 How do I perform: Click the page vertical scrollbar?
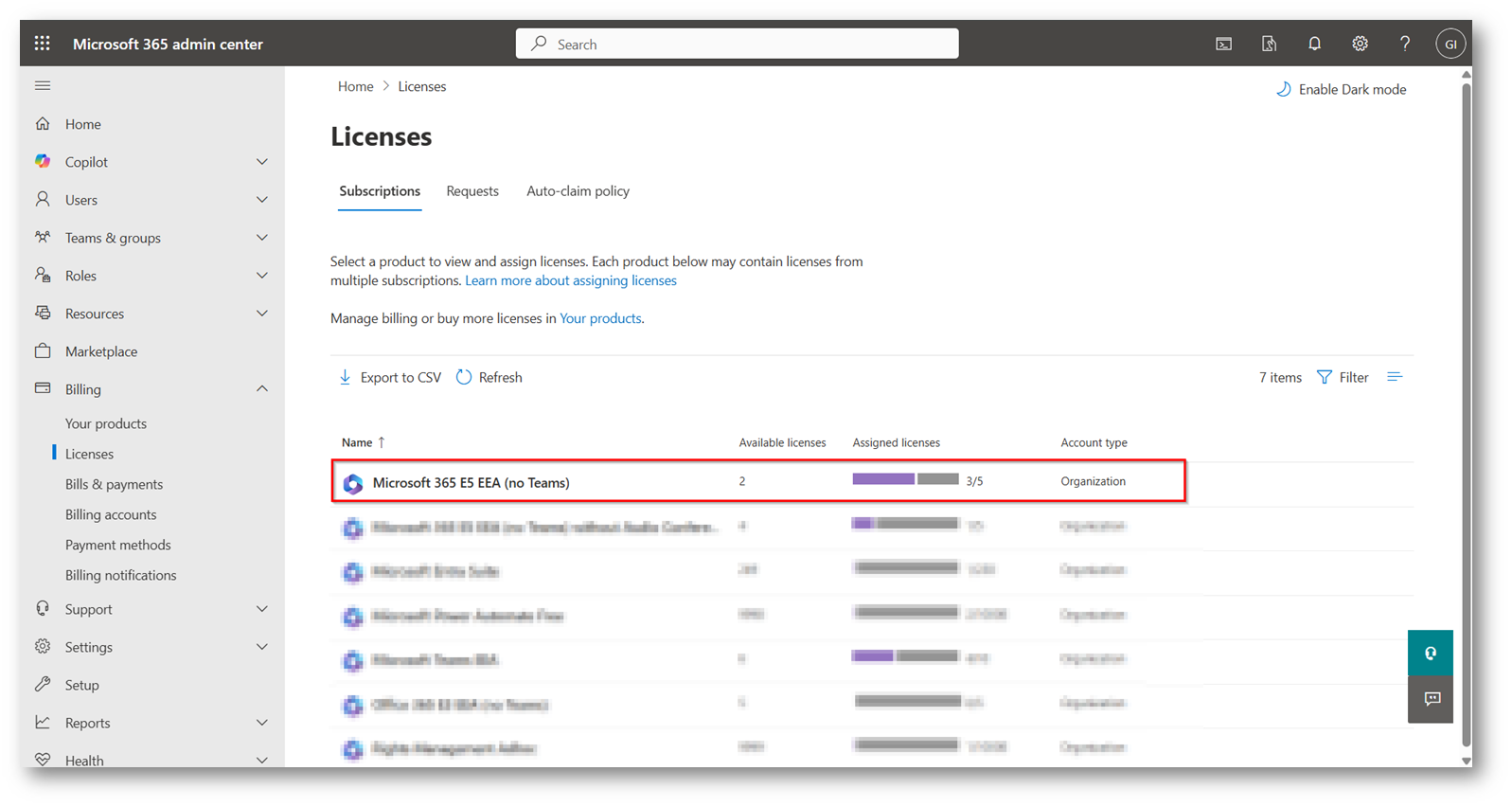click(x=1466, y=417)
